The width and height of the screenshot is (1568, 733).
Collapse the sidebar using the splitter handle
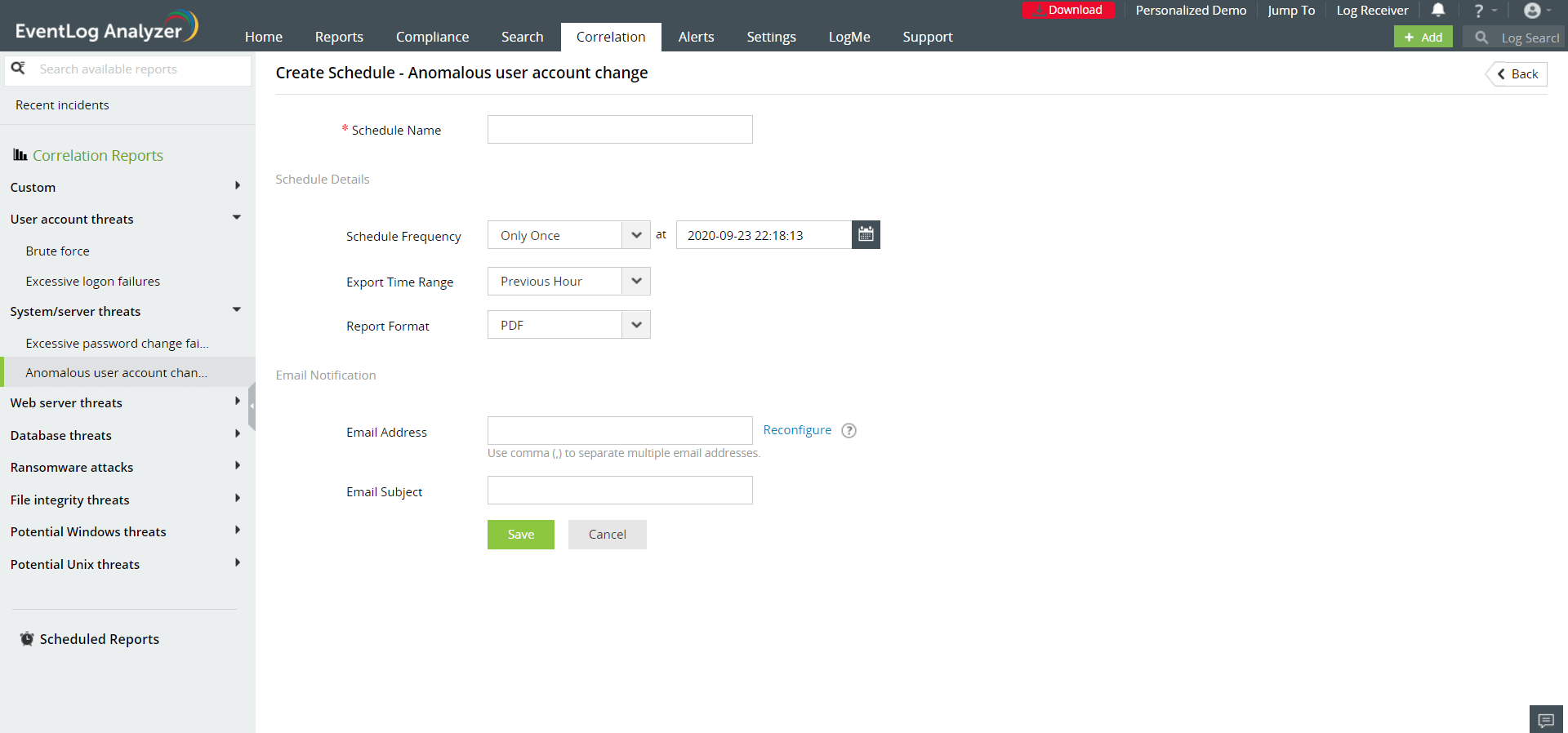pyautogui.click(x=252, y=406)
